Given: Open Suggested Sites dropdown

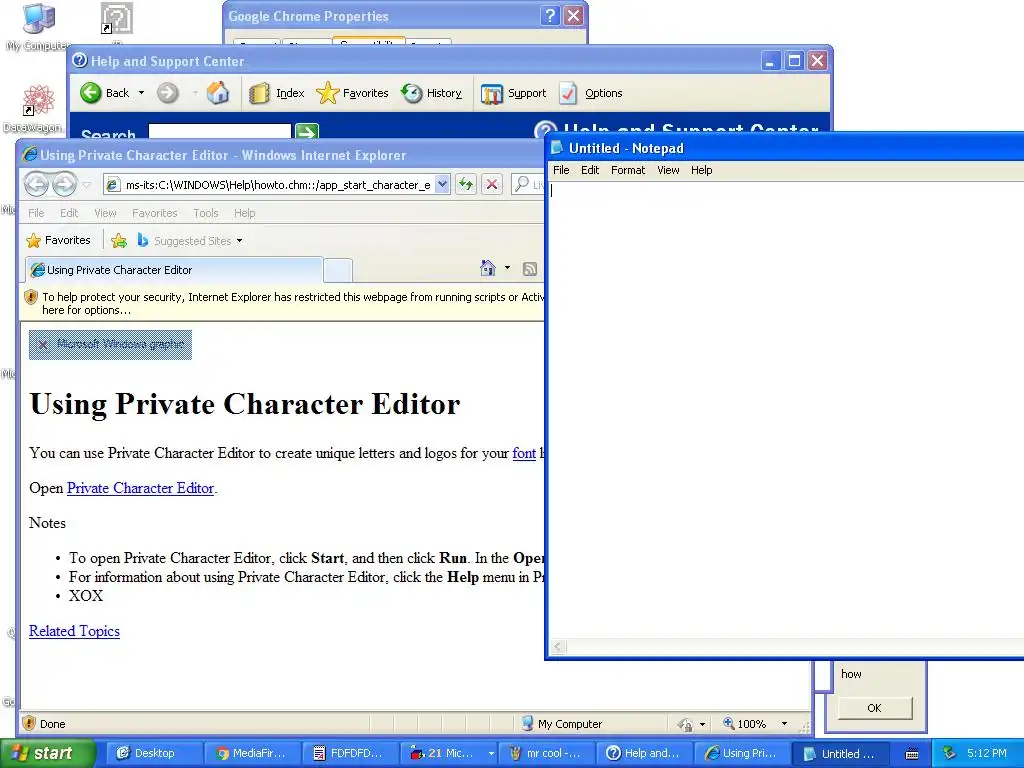Looking at the screenshot, I should coord(190,241).
